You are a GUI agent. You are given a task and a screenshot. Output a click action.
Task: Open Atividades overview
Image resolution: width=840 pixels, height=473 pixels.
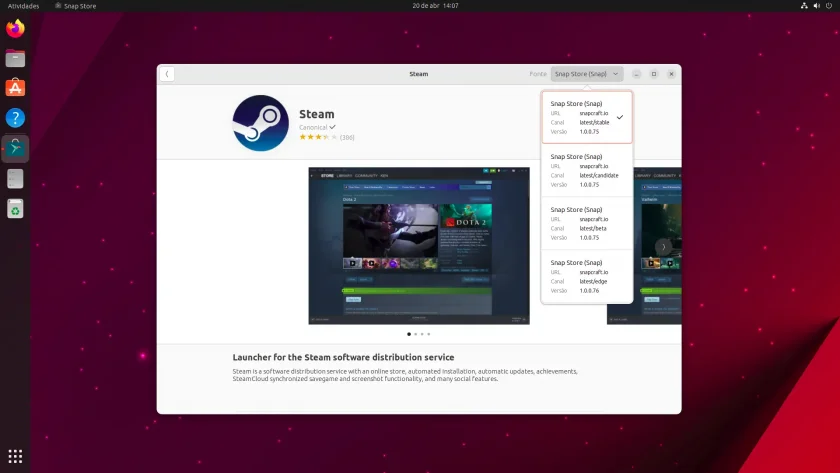[x=24, y=6]
